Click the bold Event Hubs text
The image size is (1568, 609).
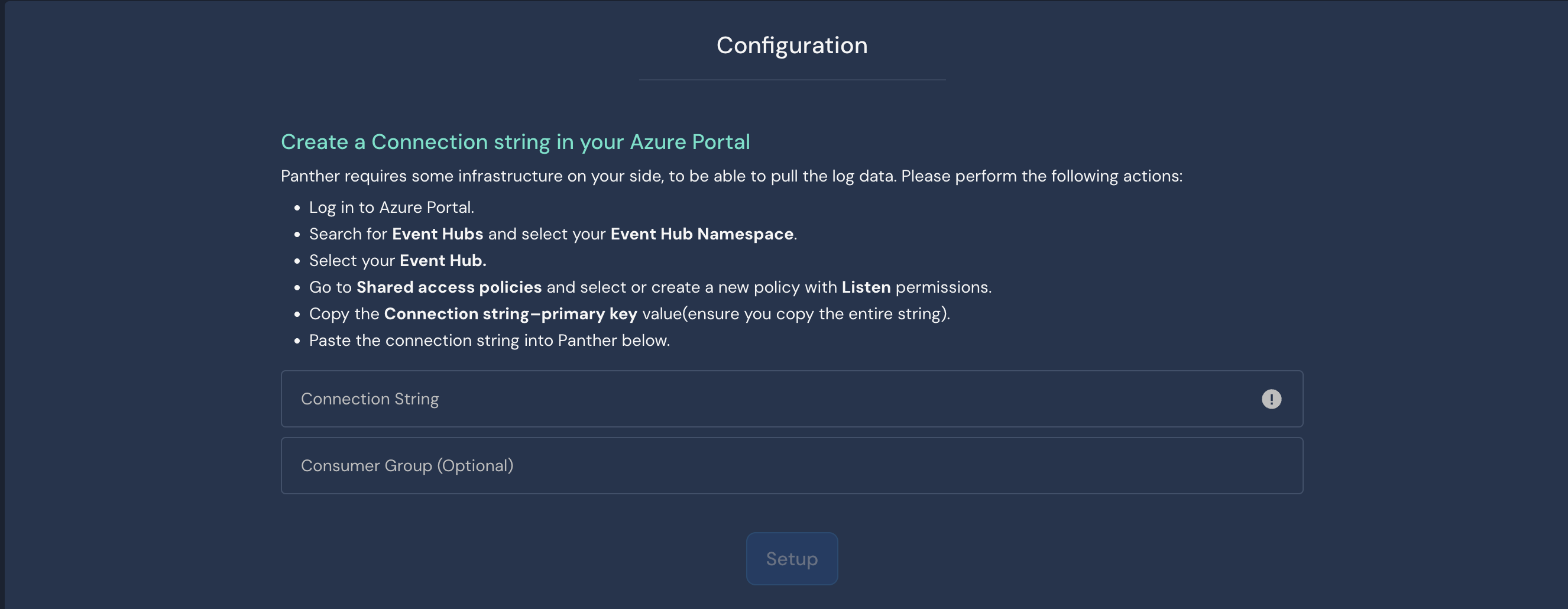tap(436, 233)
